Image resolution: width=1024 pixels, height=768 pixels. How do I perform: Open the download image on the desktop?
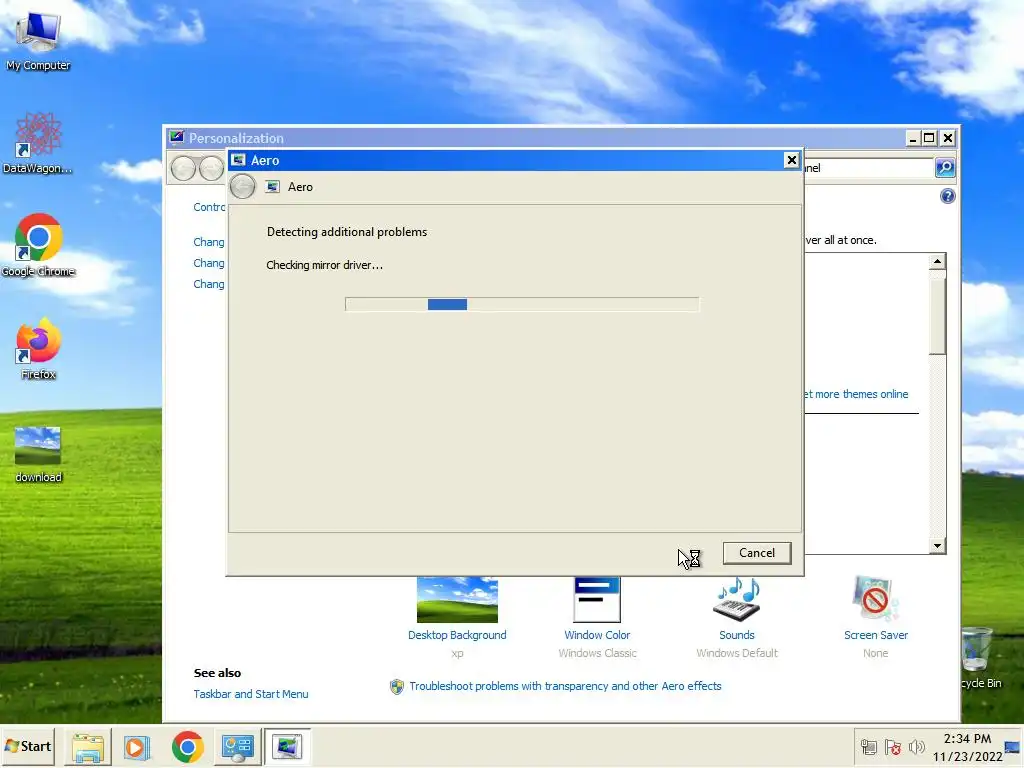(38, 454)
